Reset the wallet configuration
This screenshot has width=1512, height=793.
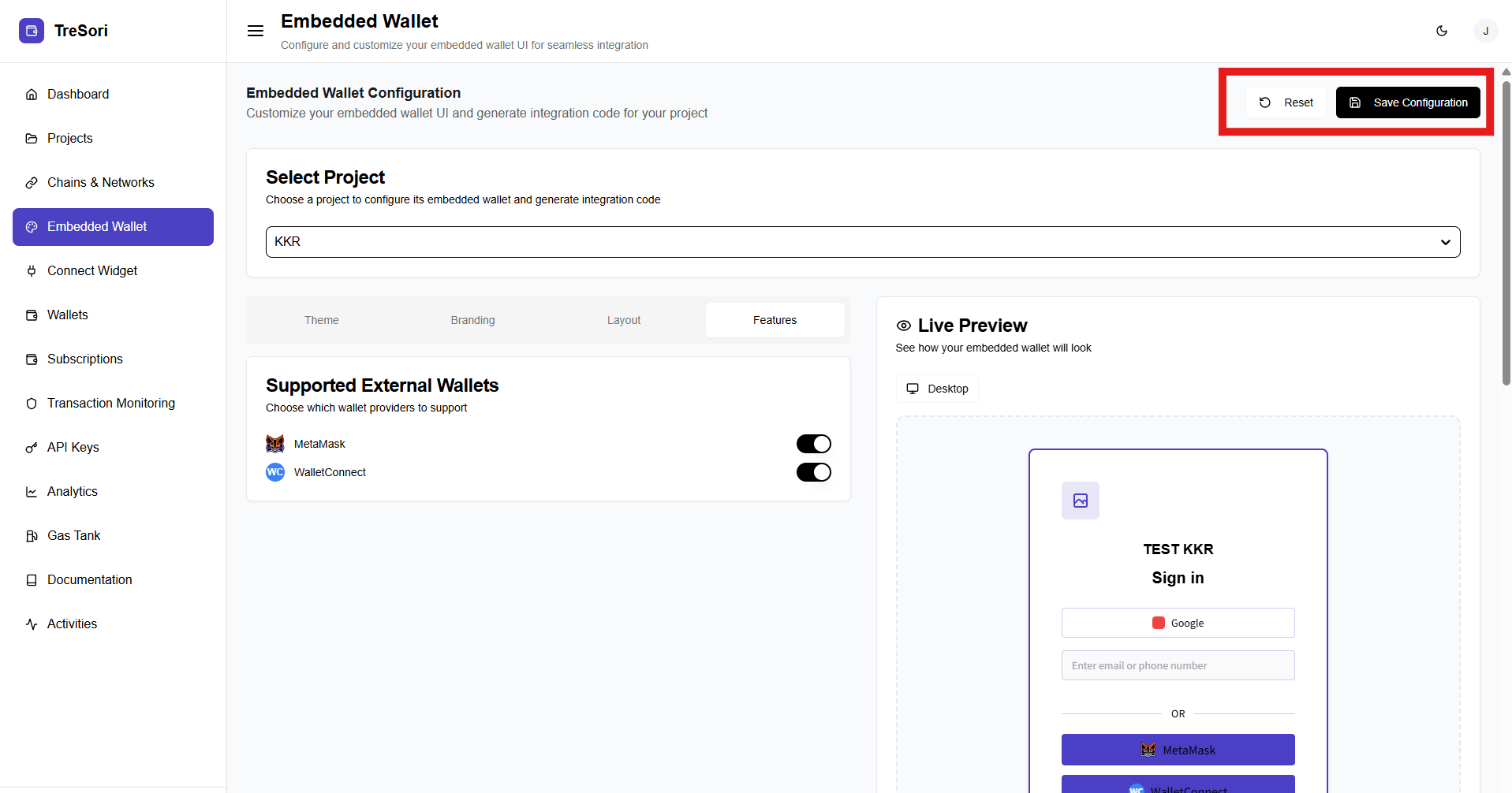click(1286, 102)
